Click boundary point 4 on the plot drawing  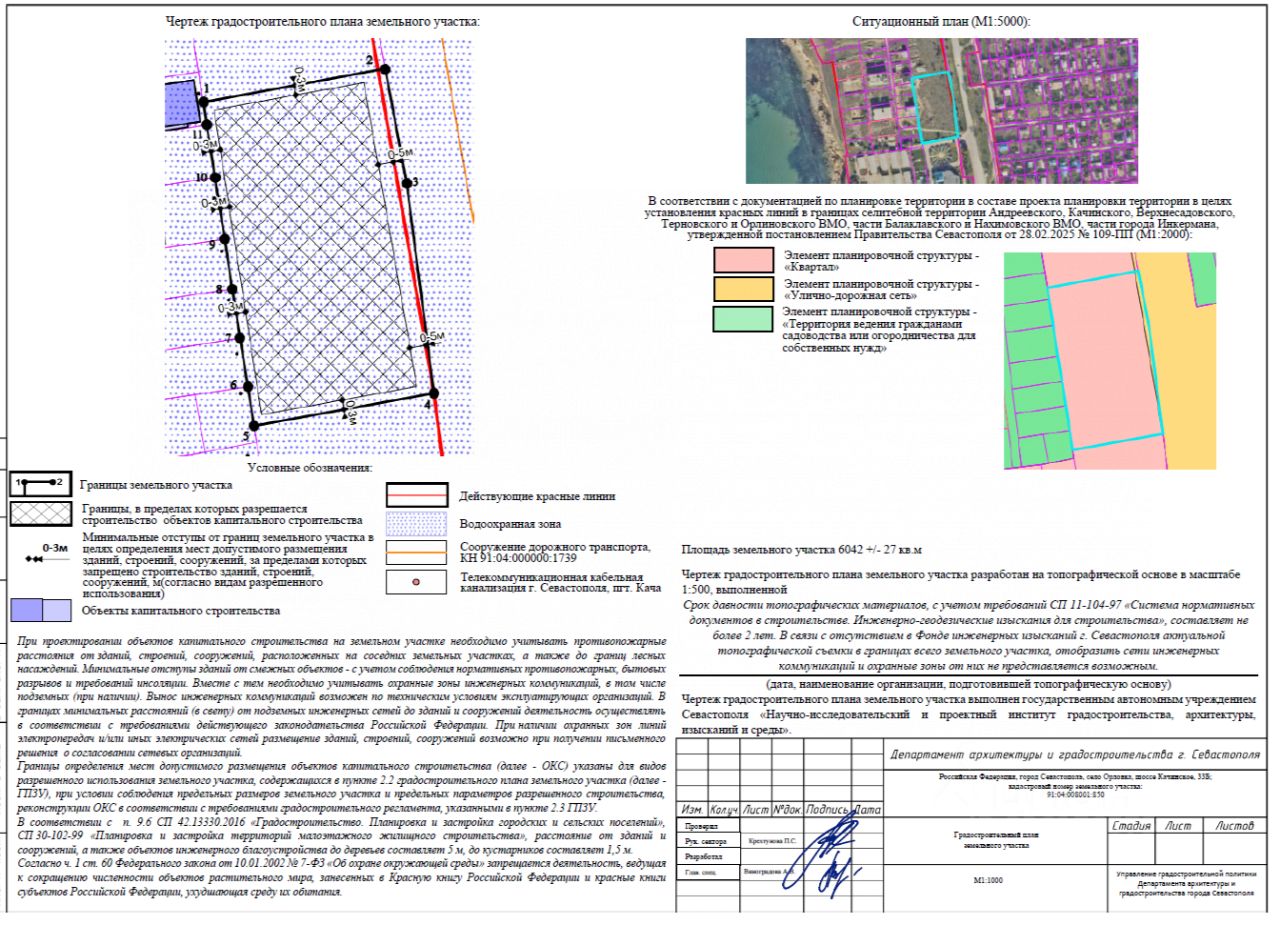(x=433, y=393)
